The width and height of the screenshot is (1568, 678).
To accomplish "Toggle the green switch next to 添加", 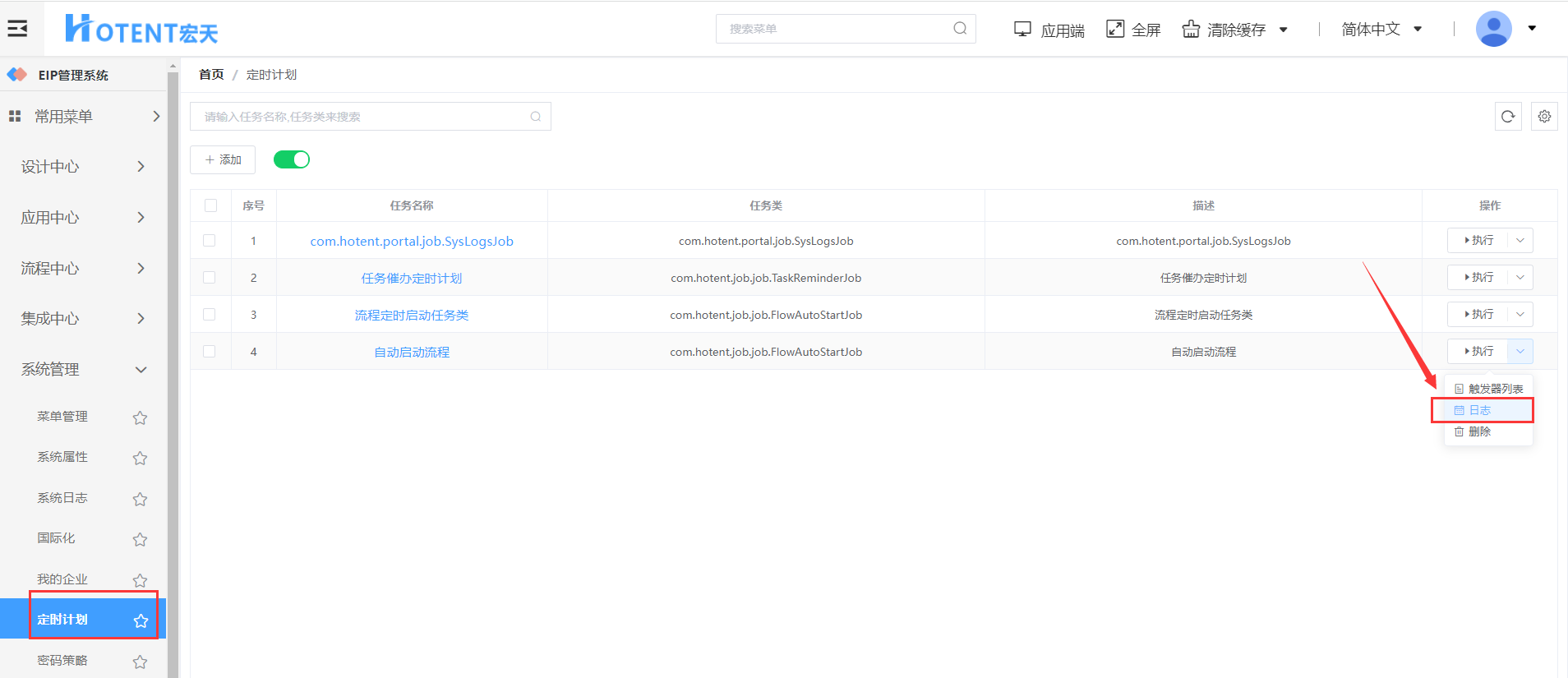I will [292, 159].
